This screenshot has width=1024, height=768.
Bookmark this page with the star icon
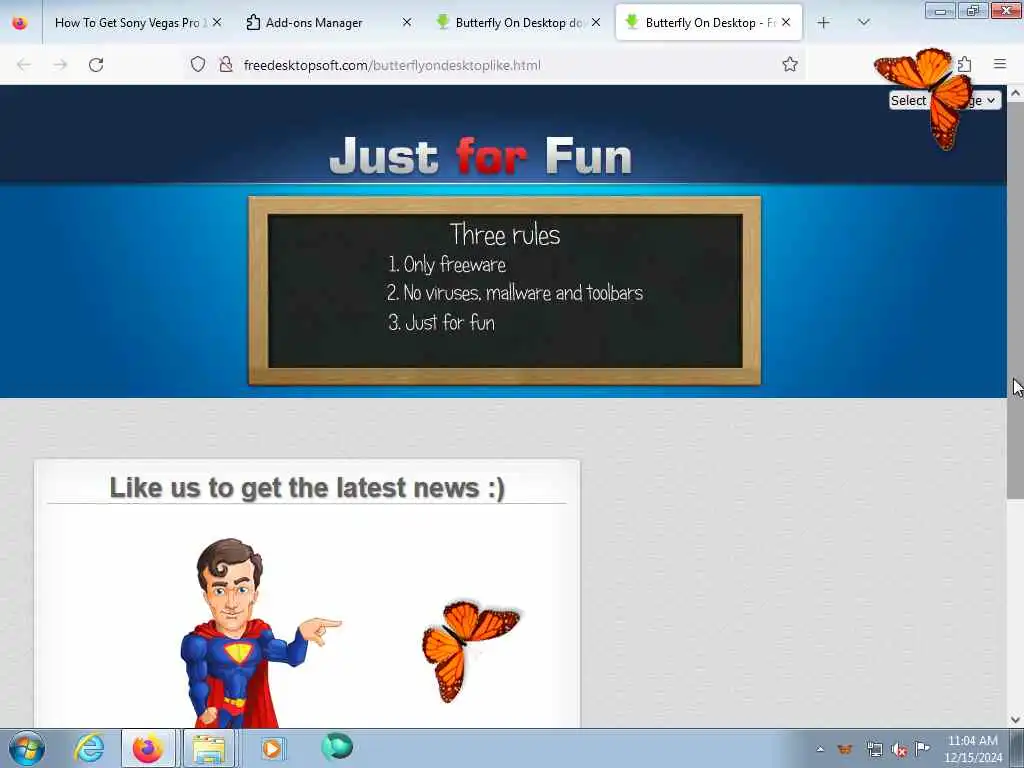click(x=790, y=64)
